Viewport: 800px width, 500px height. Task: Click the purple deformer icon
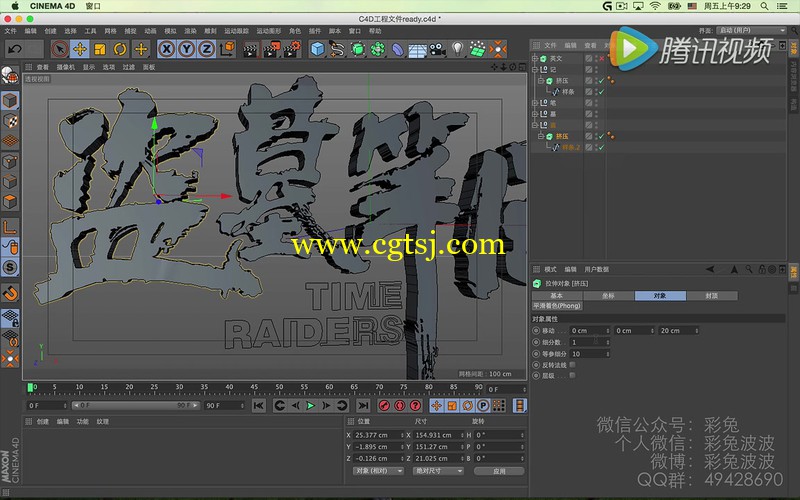pyautogui.click(x=397, y=49)
